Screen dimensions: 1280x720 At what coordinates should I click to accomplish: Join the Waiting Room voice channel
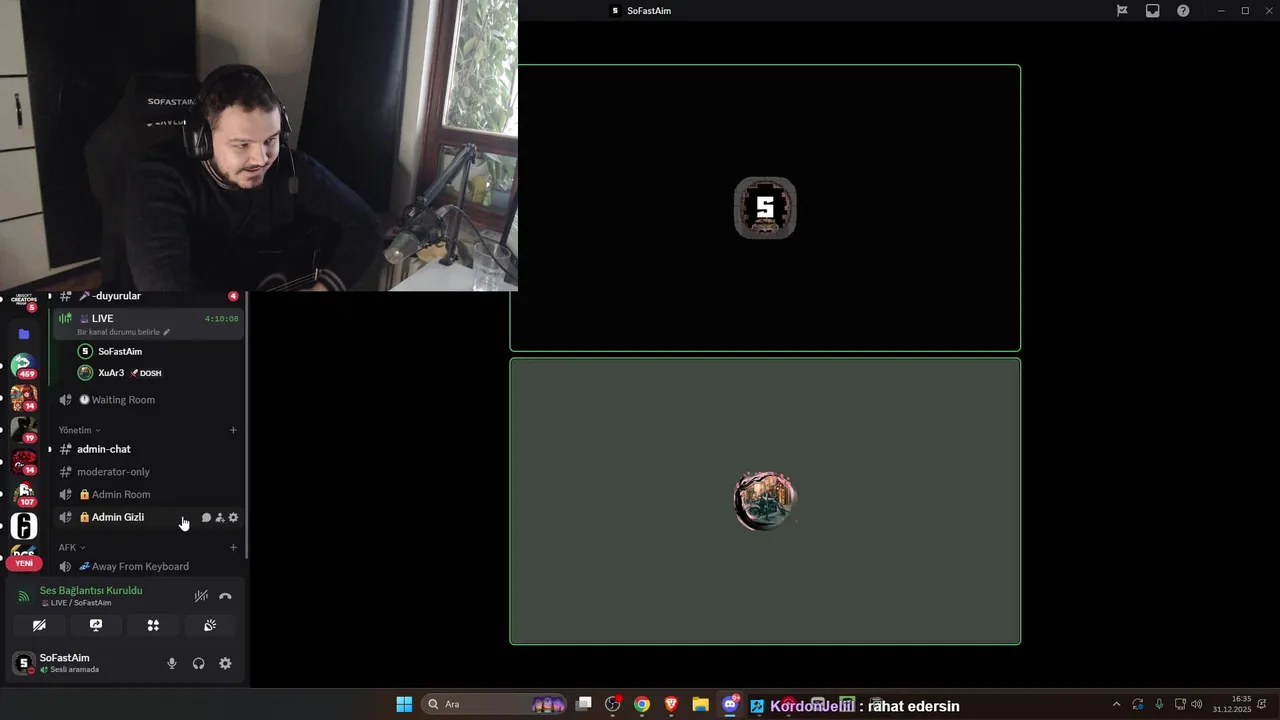[148, 400]
